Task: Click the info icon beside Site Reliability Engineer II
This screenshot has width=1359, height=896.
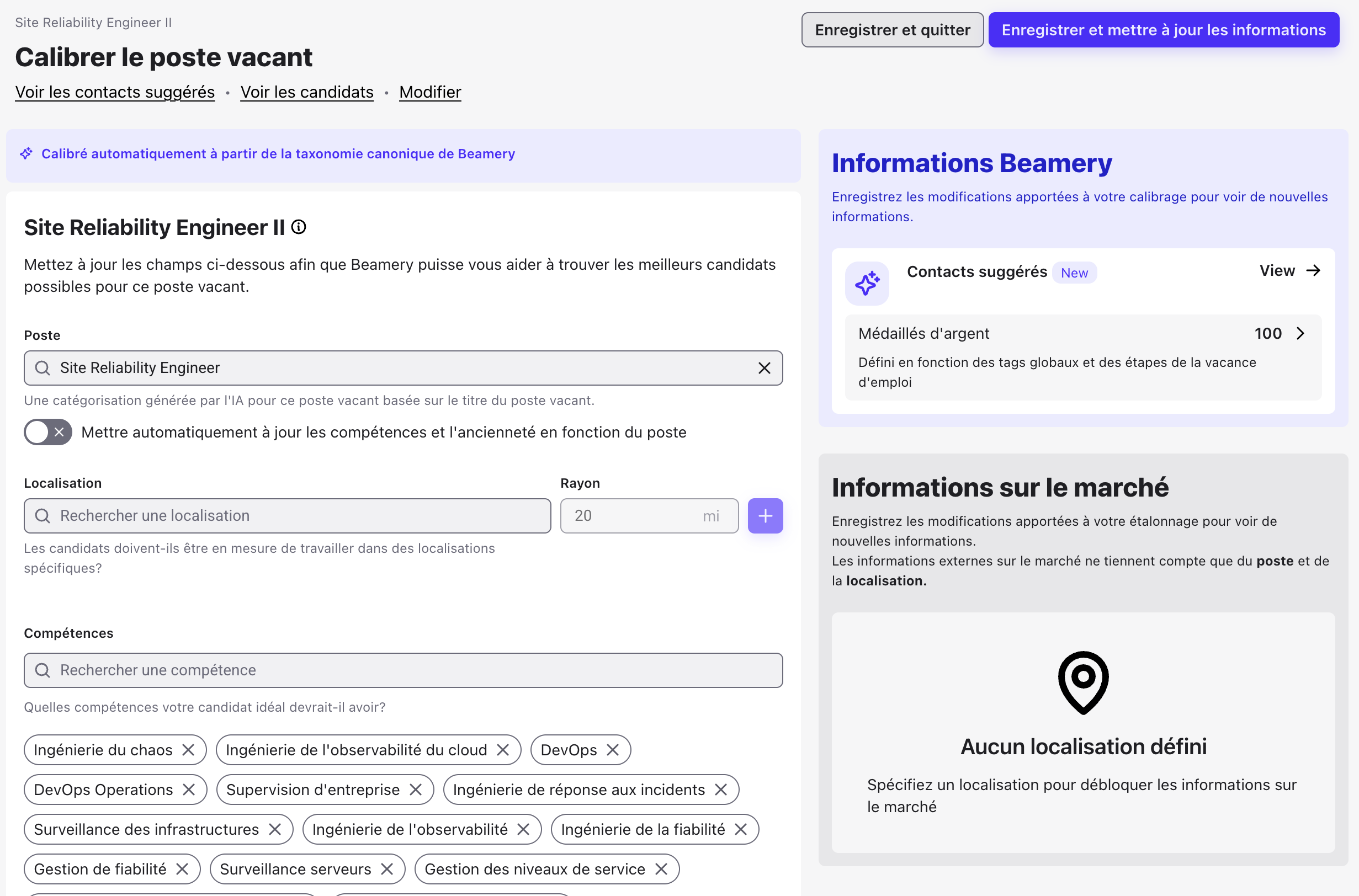Action: pos(298,227)
